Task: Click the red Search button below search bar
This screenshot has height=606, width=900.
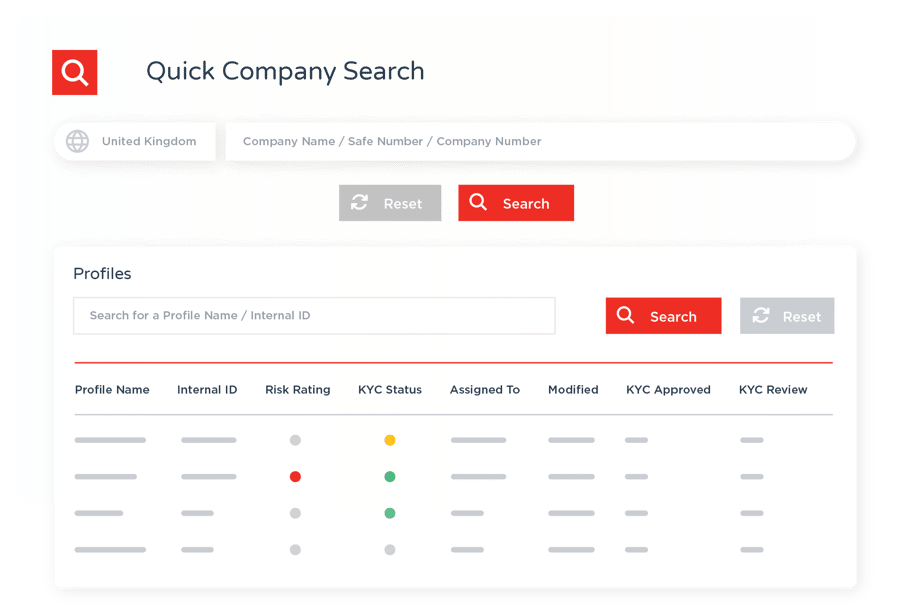Action: [x=516, y=203]
